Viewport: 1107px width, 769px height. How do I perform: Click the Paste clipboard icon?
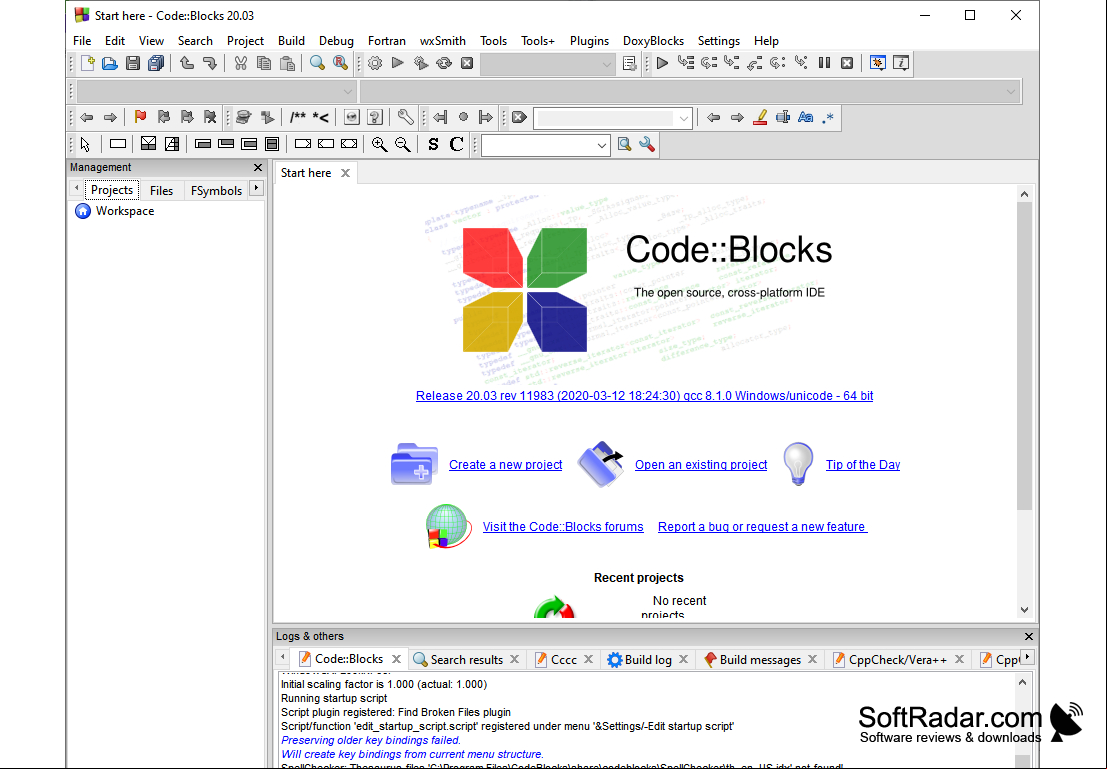pos(287,64)
